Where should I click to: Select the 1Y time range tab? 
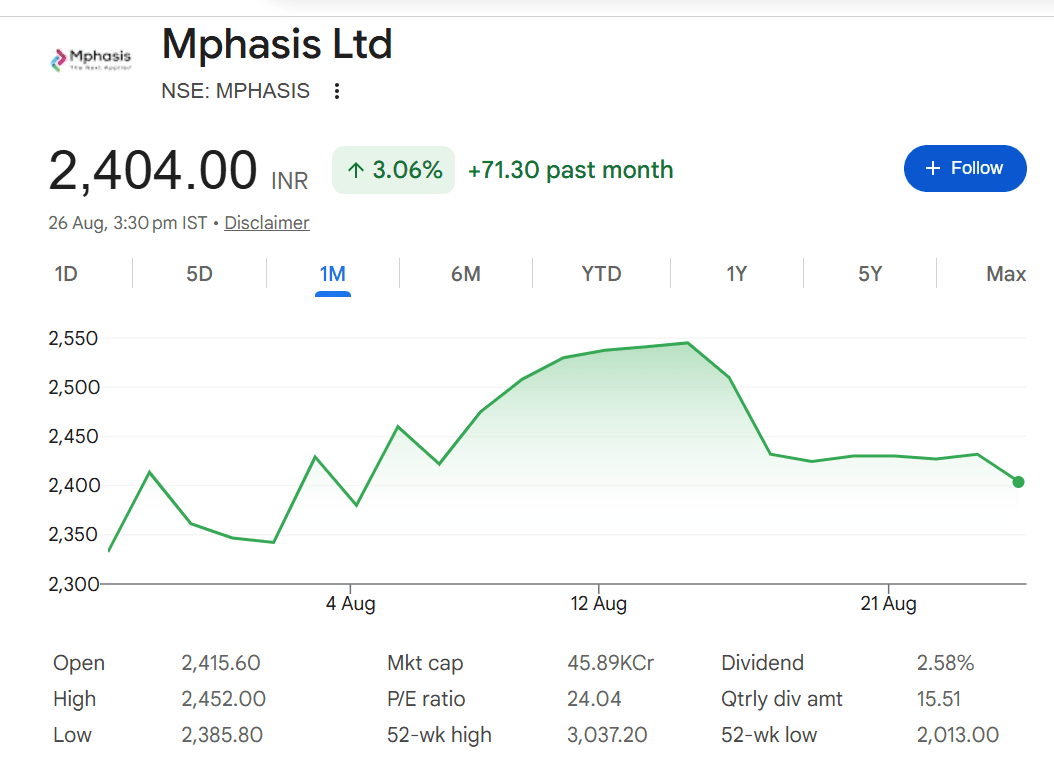(736, 274)
